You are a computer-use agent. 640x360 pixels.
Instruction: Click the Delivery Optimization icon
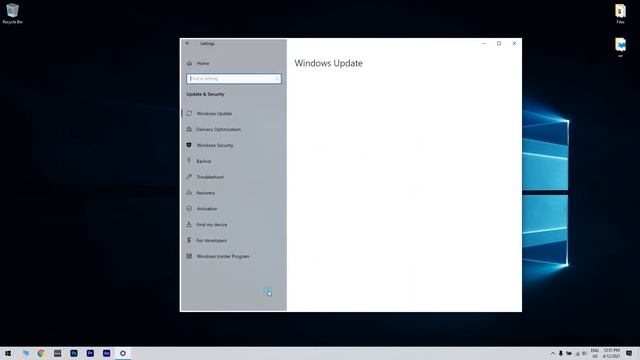tap(189, 129)
